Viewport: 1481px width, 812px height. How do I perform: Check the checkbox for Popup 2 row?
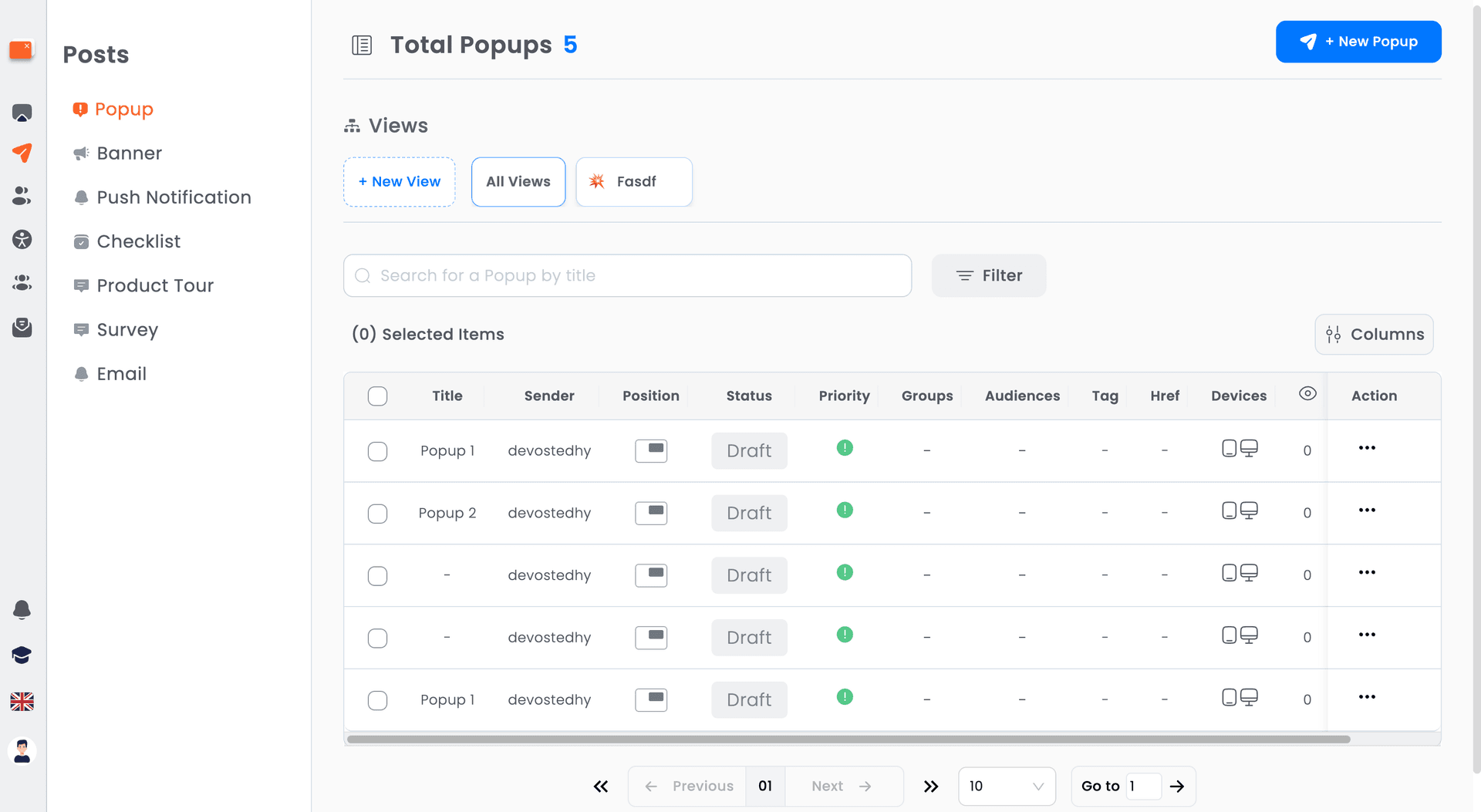pyautogui.click(x=377, y=514)
